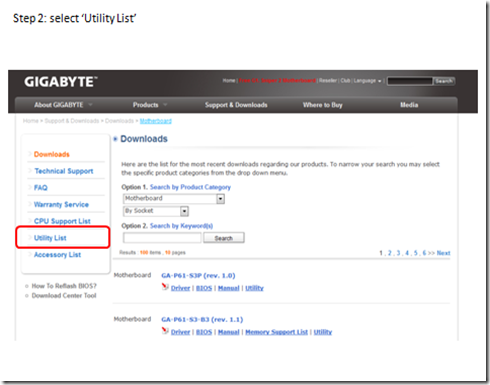Click the keyword Search button
The image size is (490, 385).
coord(224,238)
